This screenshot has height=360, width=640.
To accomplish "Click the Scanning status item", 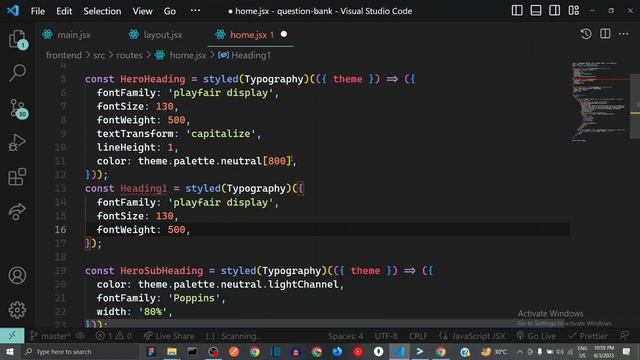I will coord(232,336).
